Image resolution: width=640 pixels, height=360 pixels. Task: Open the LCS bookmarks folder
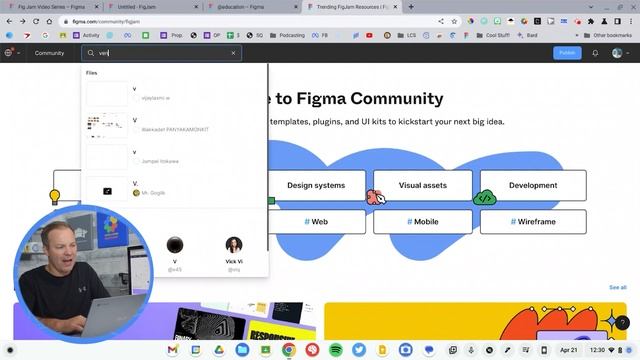tap(407, 36)
